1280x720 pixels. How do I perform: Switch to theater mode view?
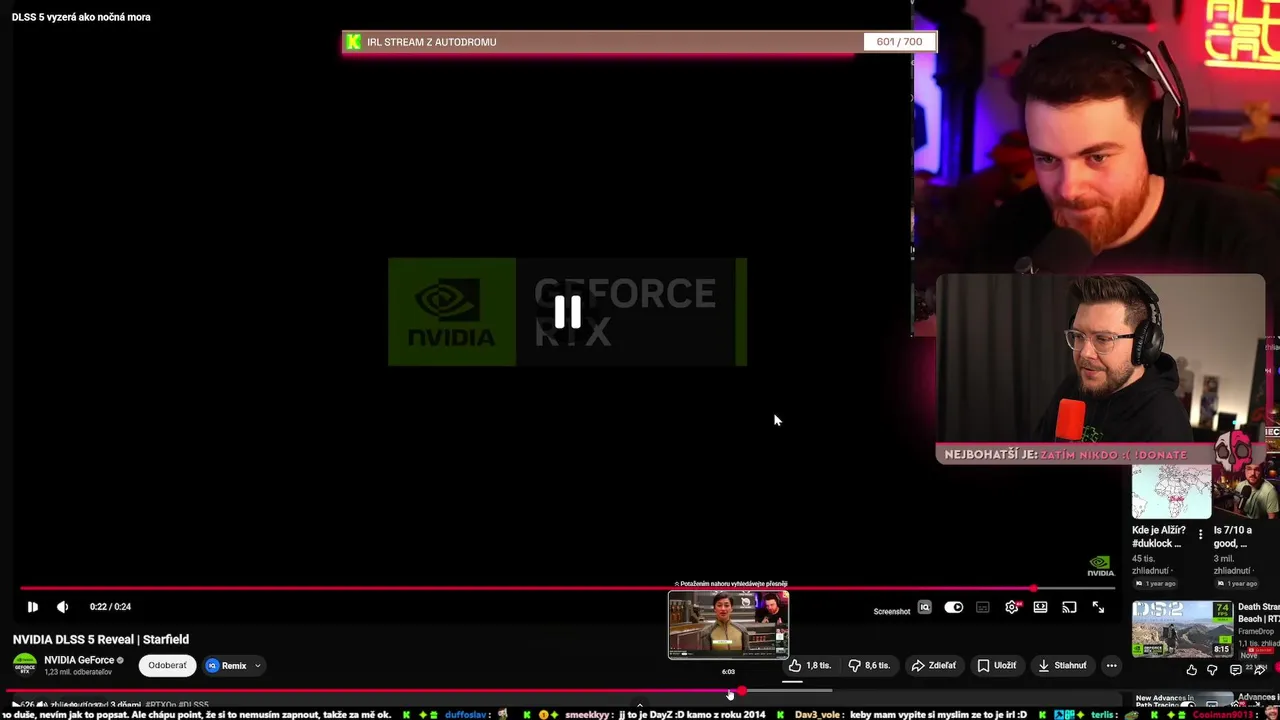(x=1040, y=607)
